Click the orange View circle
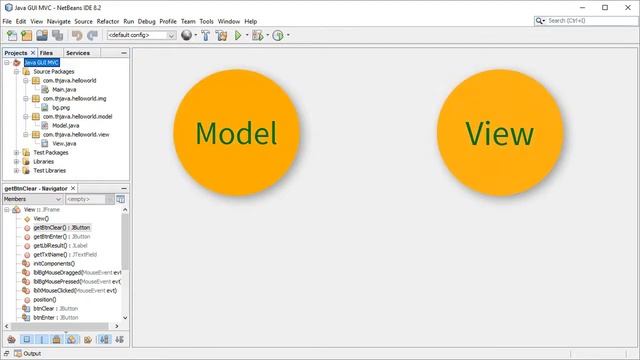640x360 pixels. pos(500,133)
